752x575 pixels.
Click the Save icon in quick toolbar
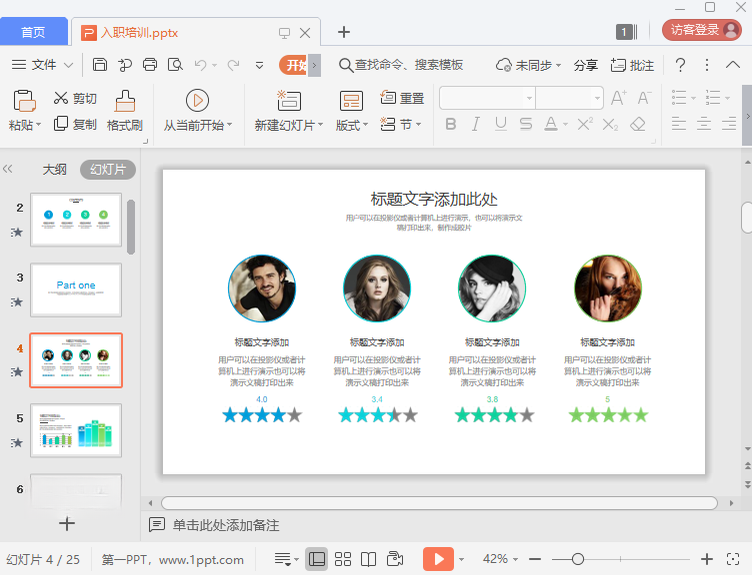tap(100, 64)
